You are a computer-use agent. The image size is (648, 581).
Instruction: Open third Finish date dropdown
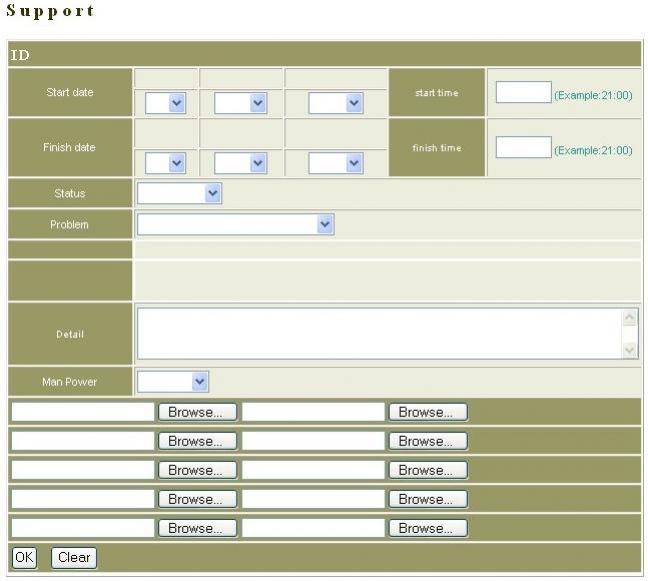336,163
